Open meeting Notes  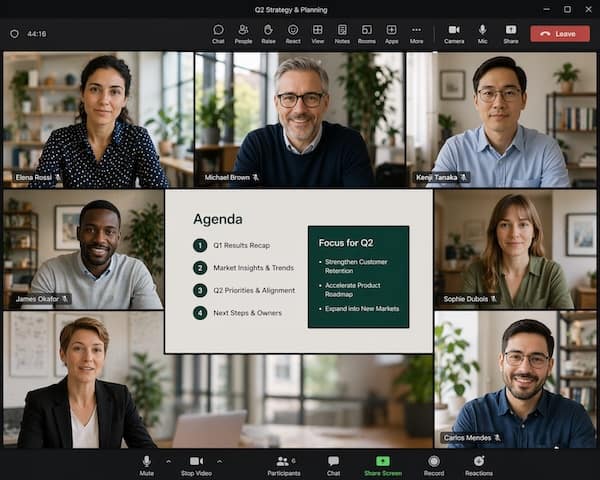[x=342, y=34]
